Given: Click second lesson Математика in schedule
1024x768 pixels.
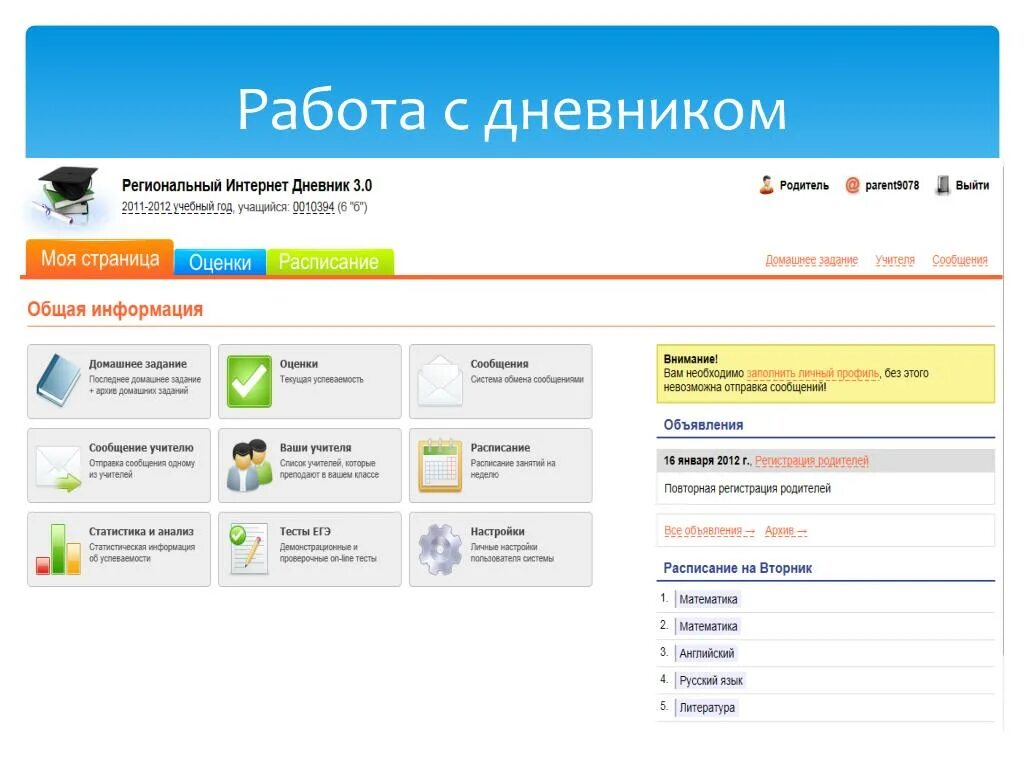Looking at the screenshot, I should 708,626.
